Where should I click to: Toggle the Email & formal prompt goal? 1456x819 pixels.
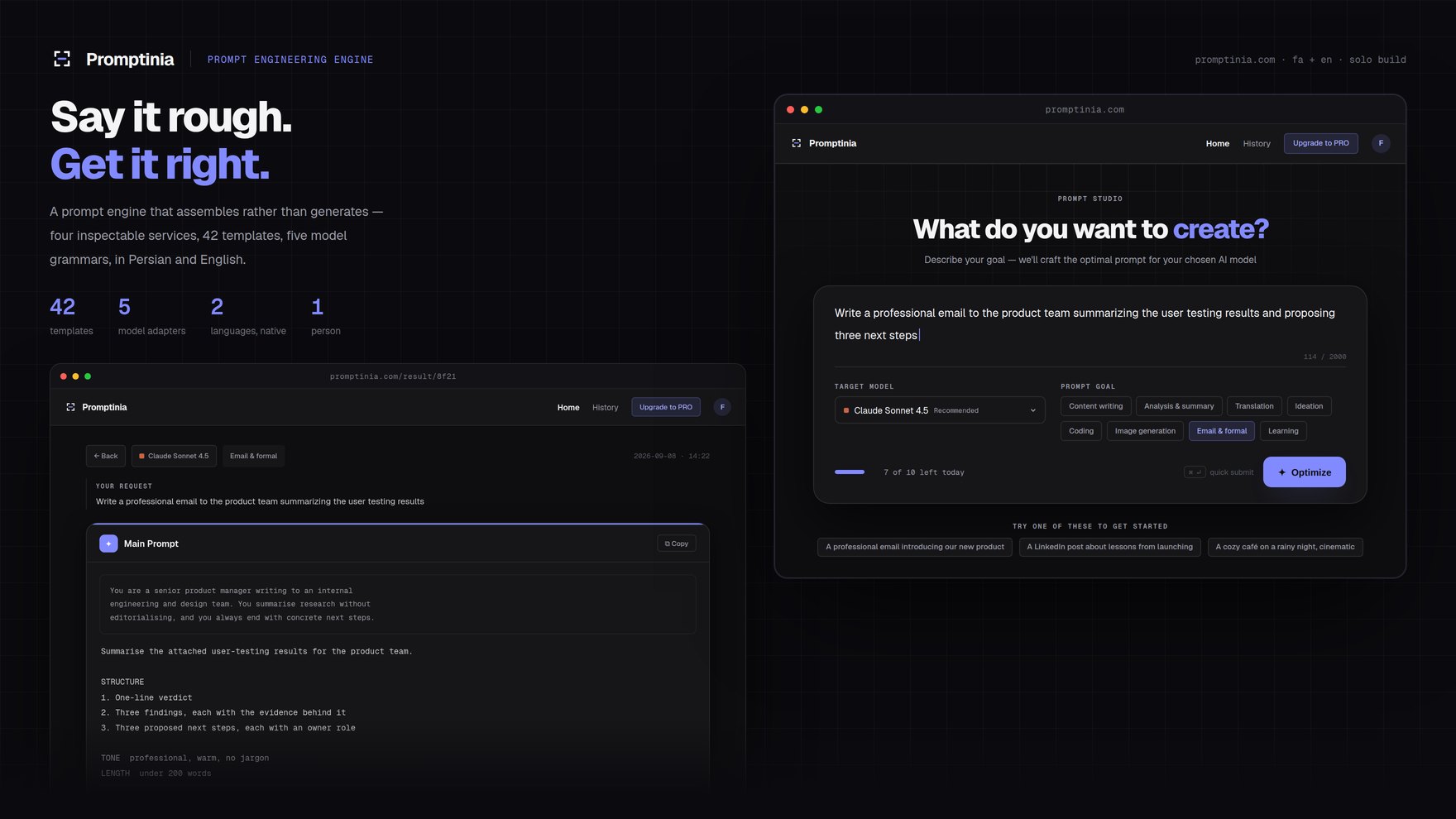pos(1222,431)
